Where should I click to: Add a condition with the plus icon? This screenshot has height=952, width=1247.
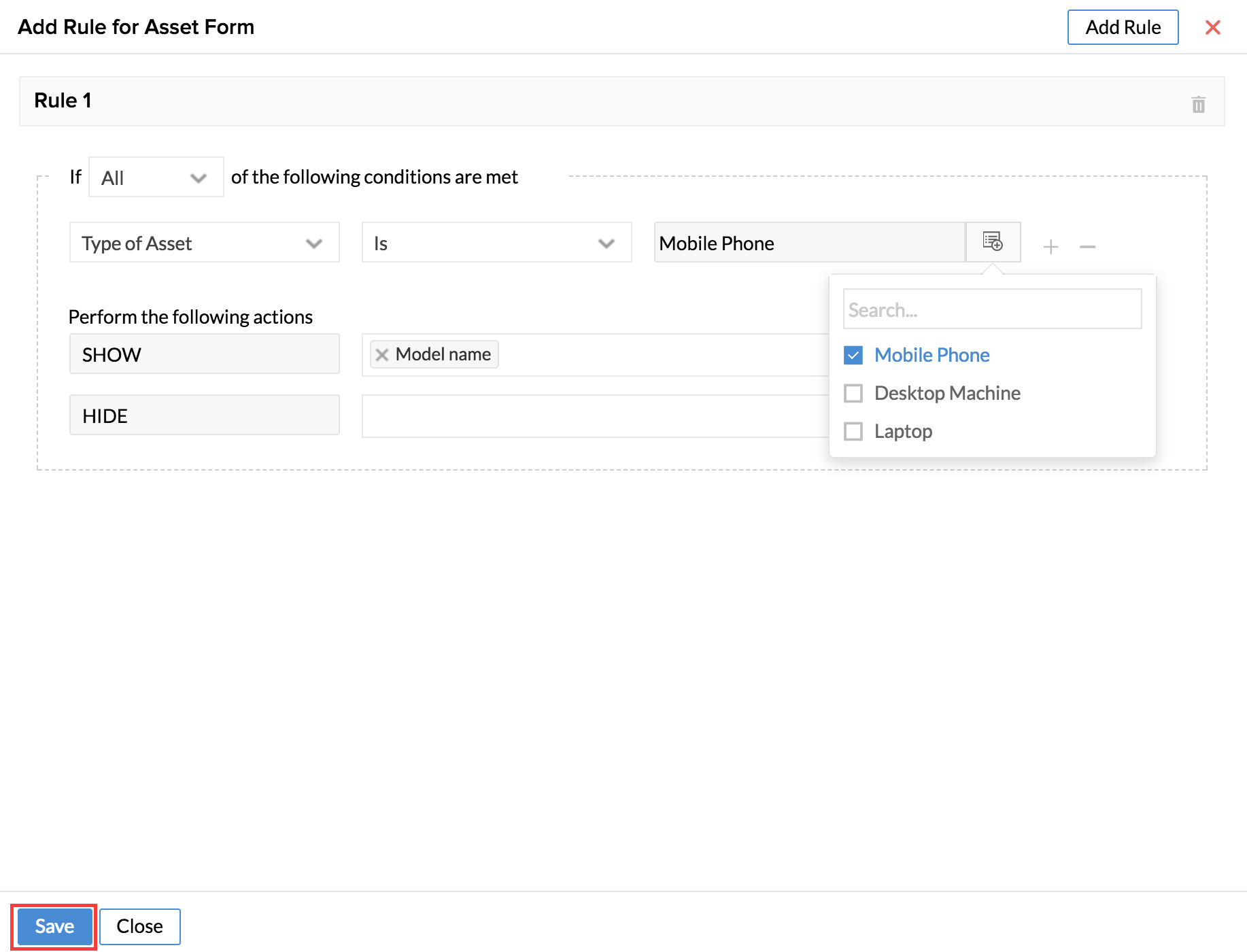pos(1050,246)
